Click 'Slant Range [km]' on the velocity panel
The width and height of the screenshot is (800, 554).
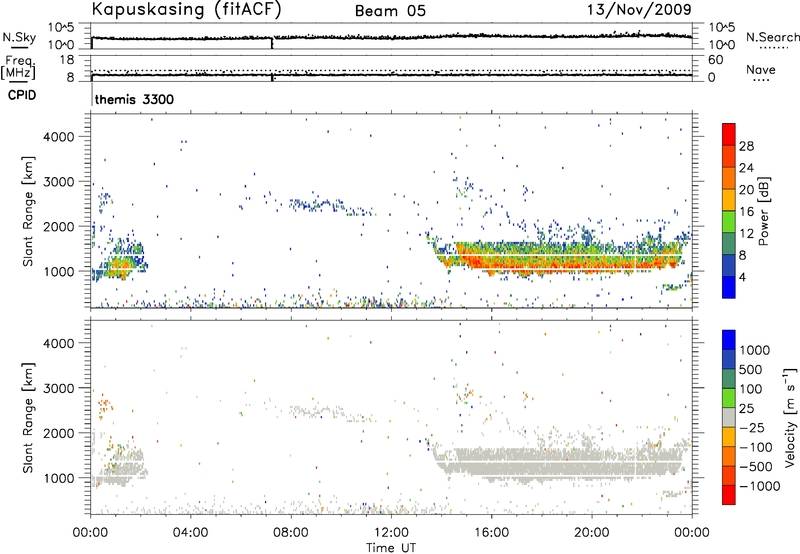point(28,418)
